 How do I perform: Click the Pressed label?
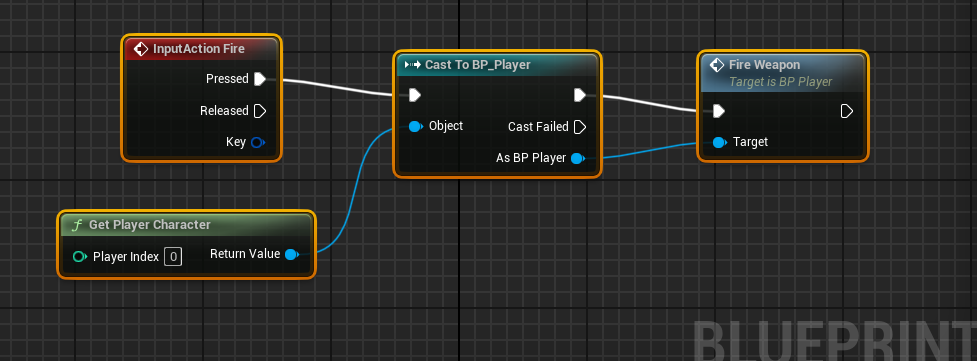pos(227,79)
